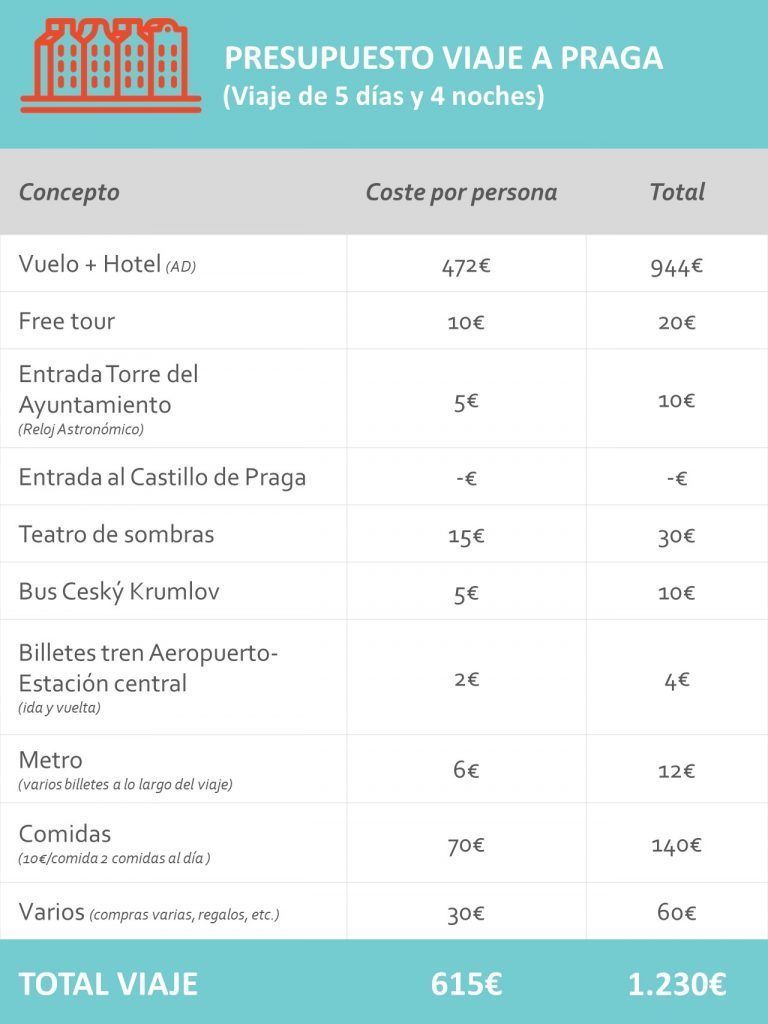
Task: Click the Teatro de sombras label
Action: pos(116,534)
